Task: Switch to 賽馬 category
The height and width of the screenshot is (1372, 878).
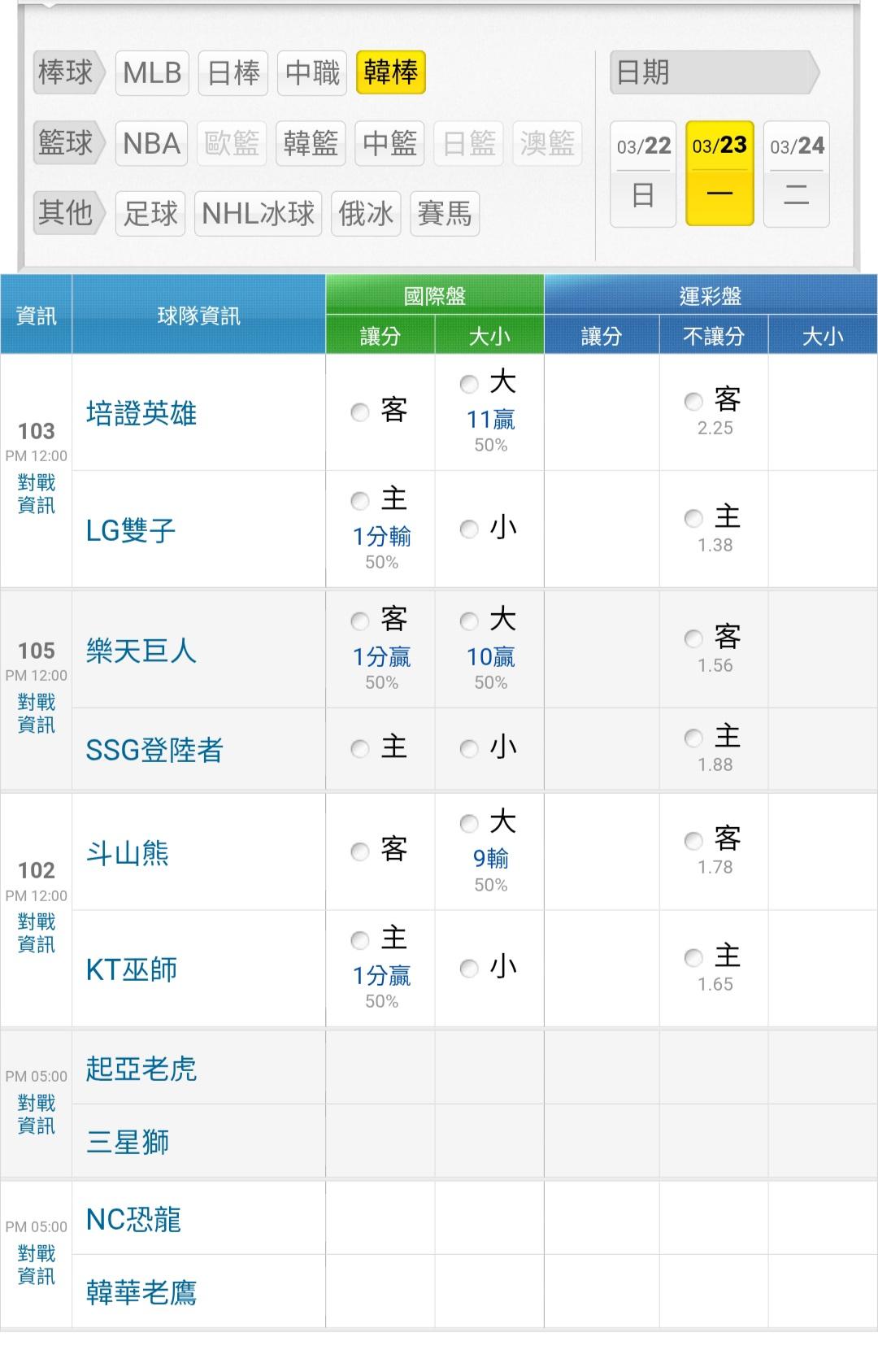Action: (x=445, y=214)
